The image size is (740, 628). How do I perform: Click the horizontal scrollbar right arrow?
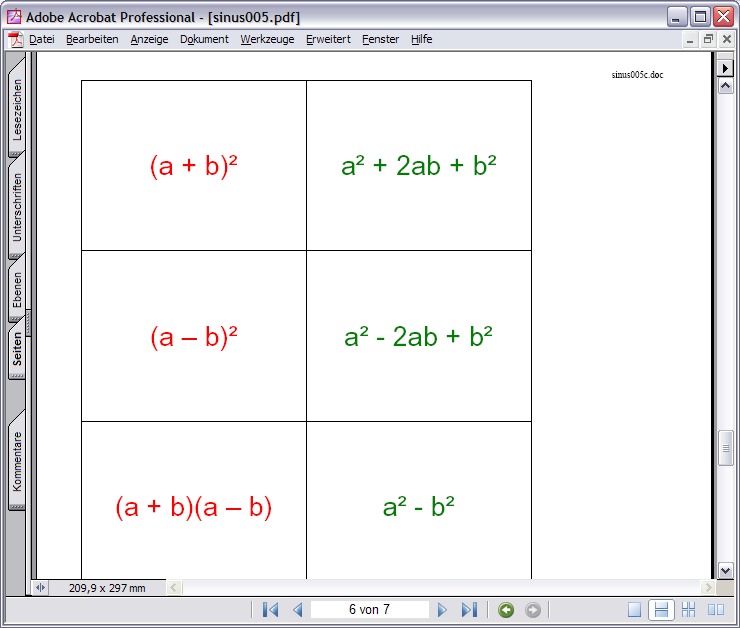(x=707, y=587)
